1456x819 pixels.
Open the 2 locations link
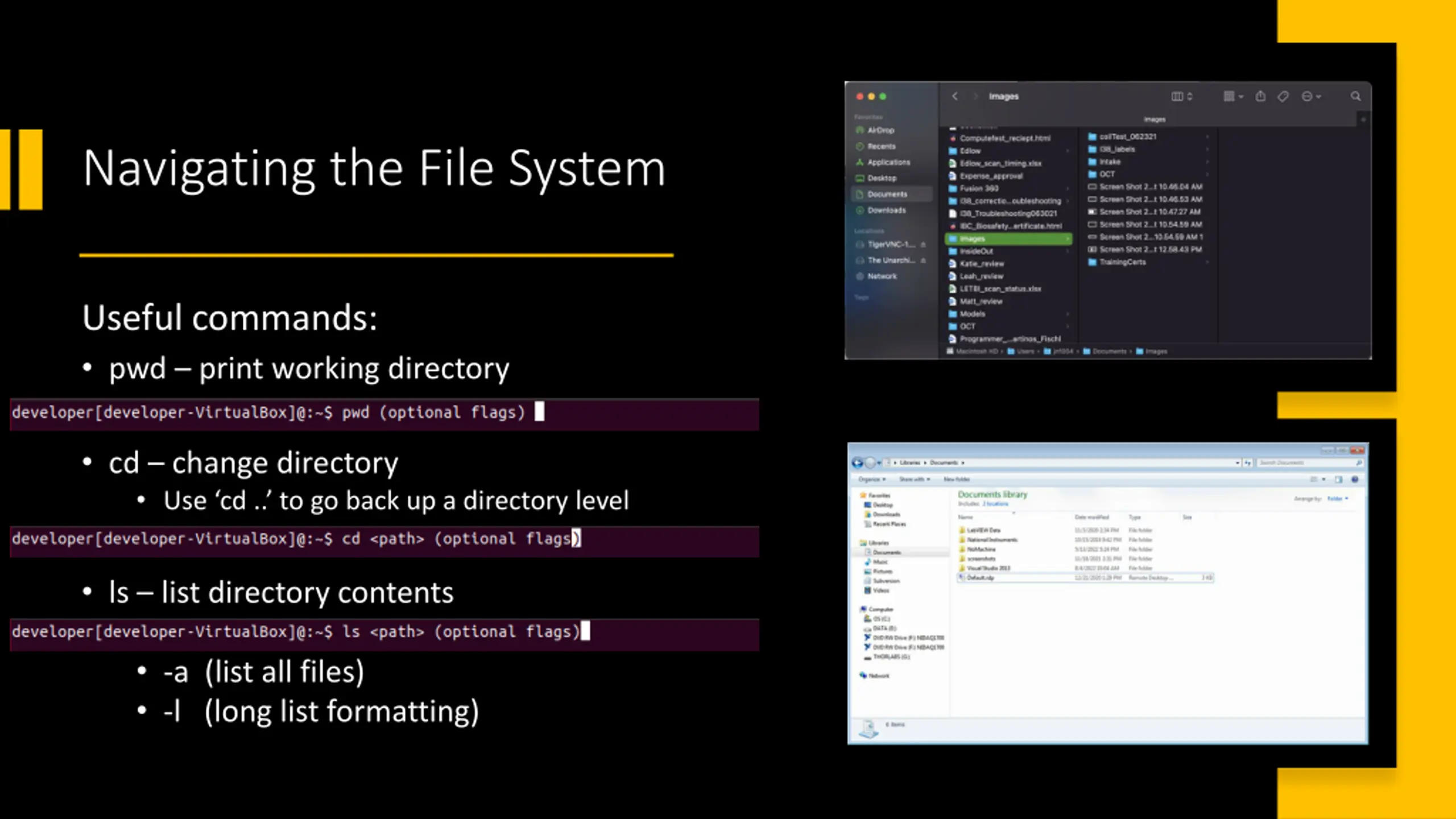pos(995,504)
